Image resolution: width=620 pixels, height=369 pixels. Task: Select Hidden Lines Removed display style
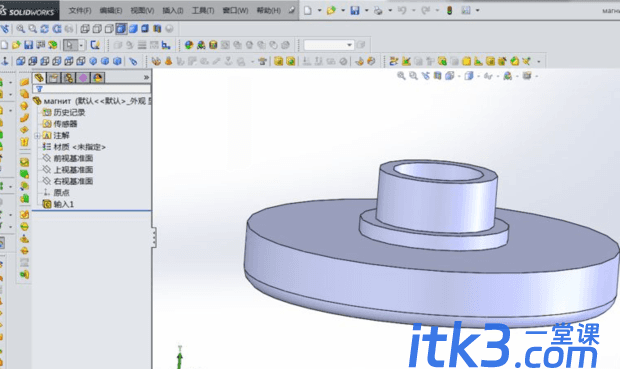(109, 29)
